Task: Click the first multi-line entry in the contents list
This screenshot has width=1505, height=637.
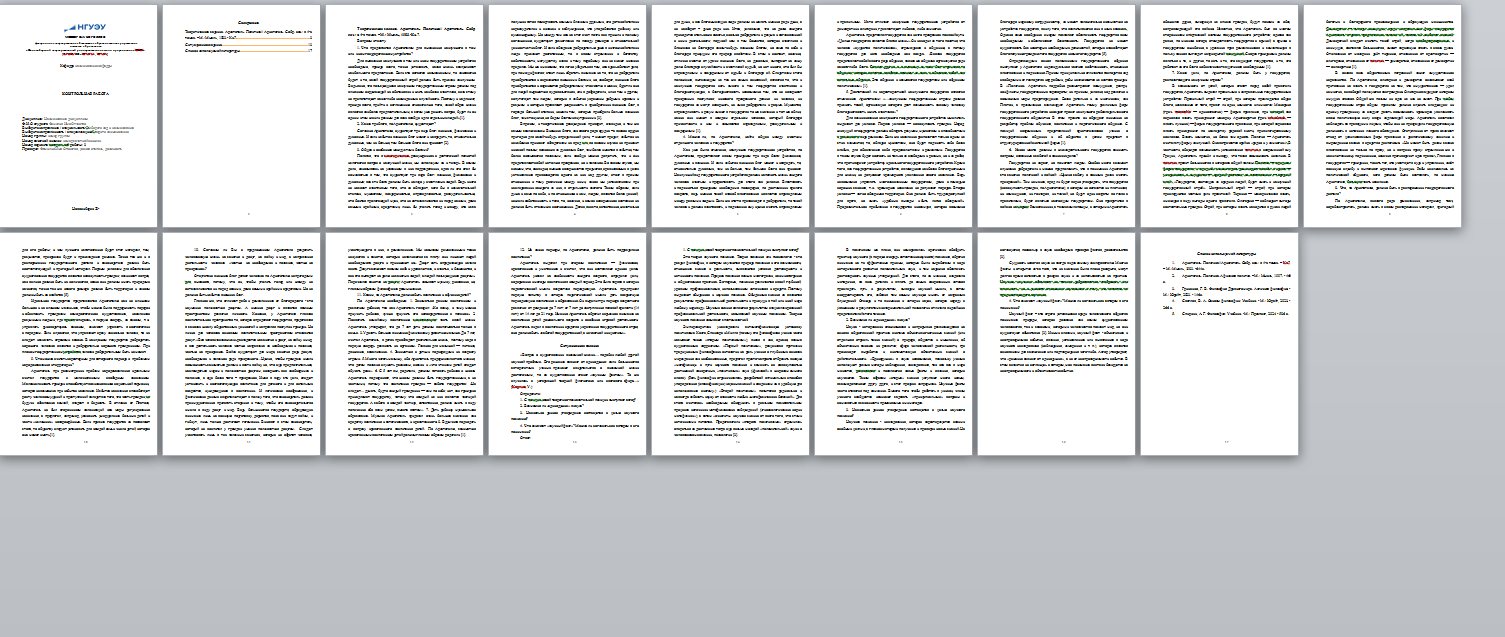Action: tap(248, 35)
